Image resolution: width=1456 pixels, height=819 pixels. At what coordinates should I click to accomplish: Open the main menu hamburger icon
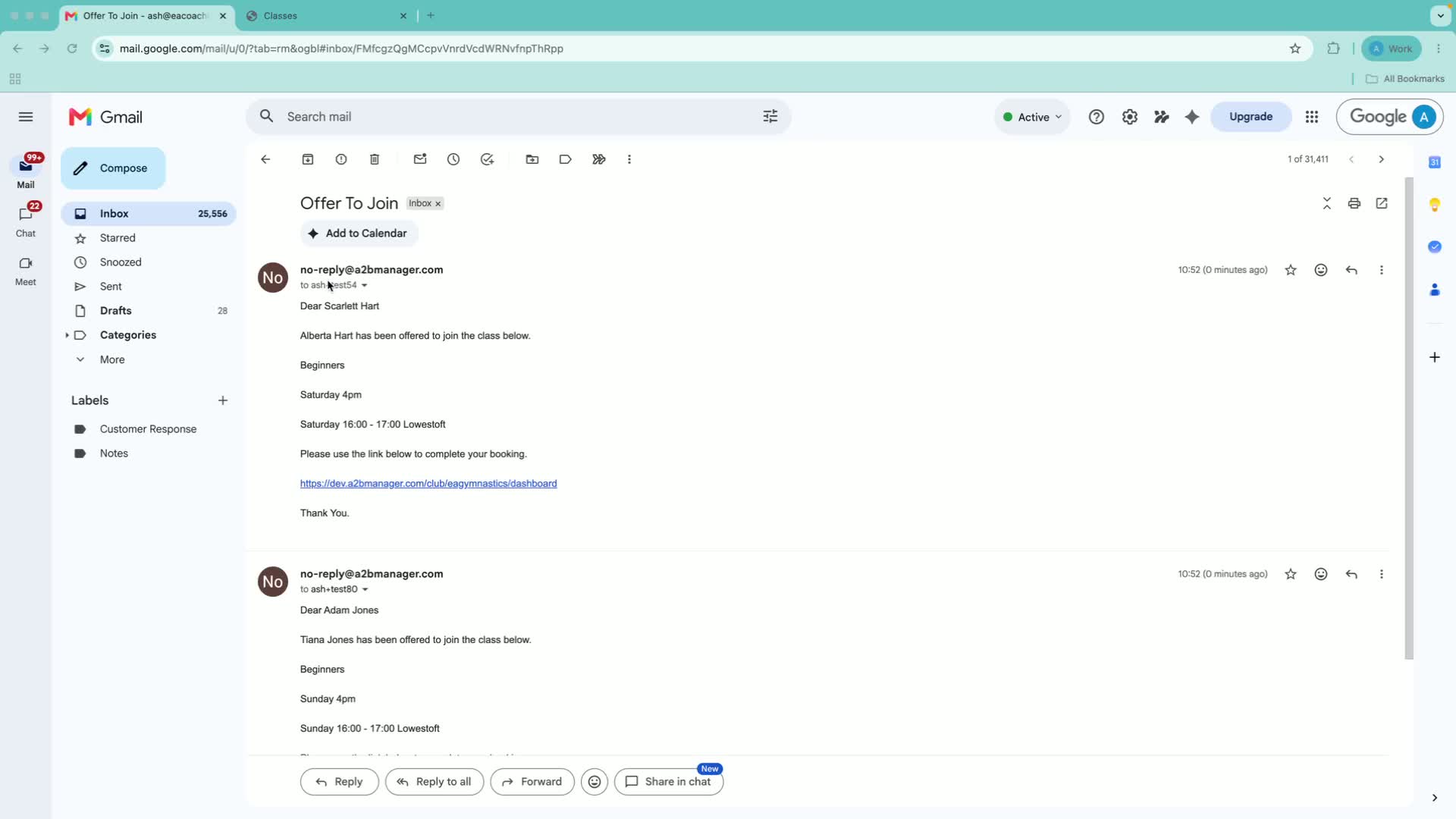26,117
